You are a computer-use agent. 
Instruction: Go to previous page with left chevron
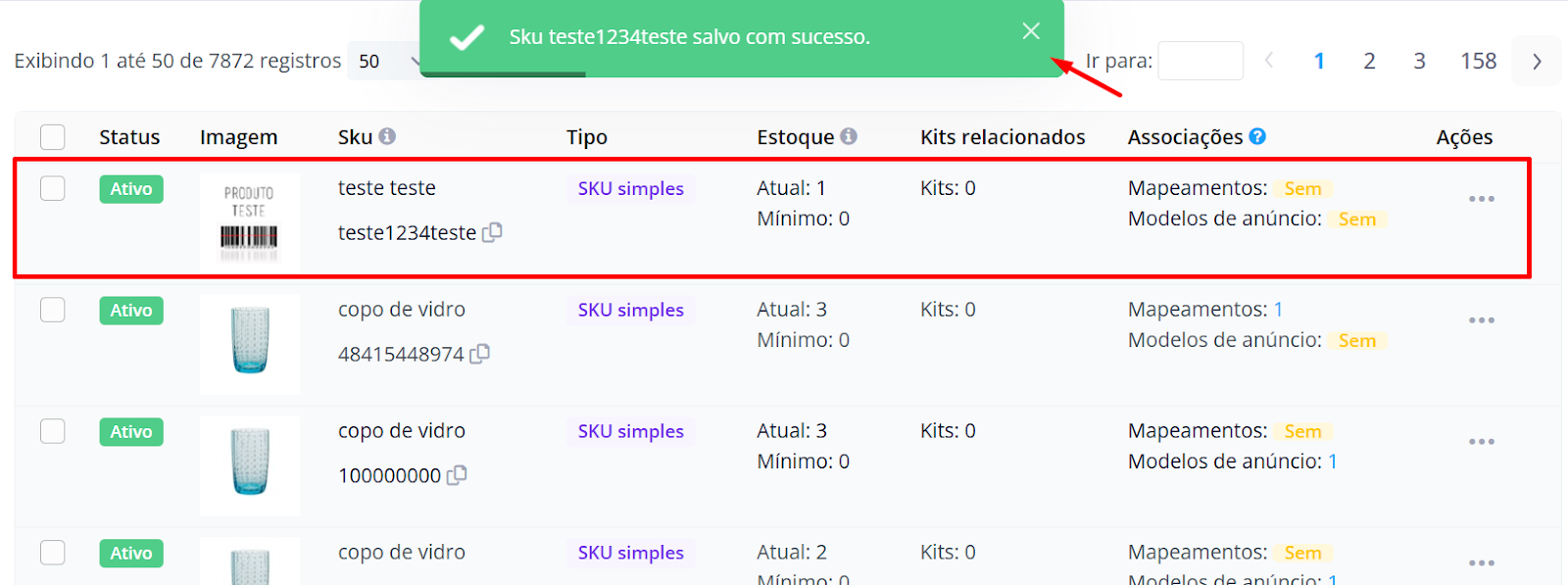pos(1269,61)
